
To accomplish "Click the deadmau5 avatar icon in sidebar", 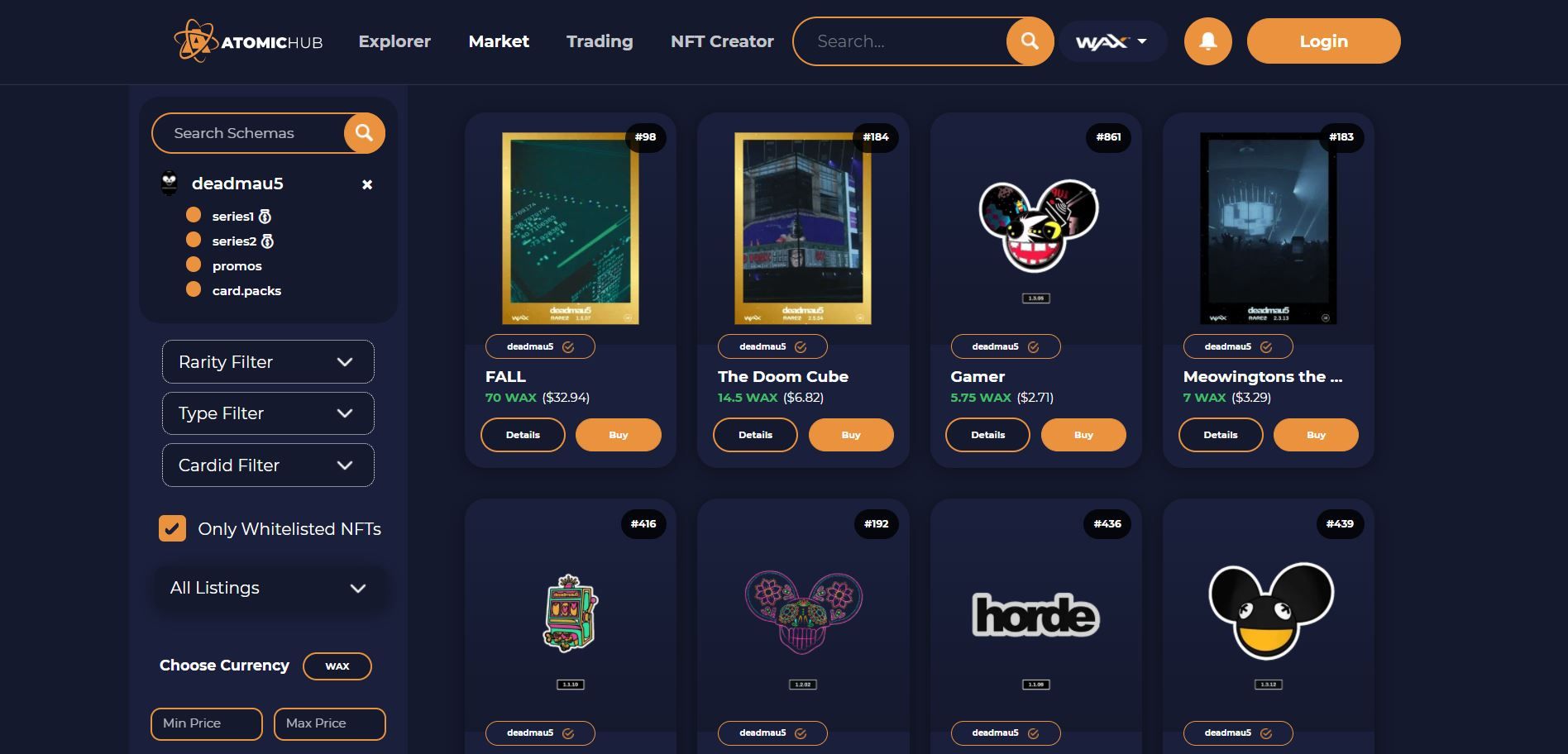I will (170, 184).
